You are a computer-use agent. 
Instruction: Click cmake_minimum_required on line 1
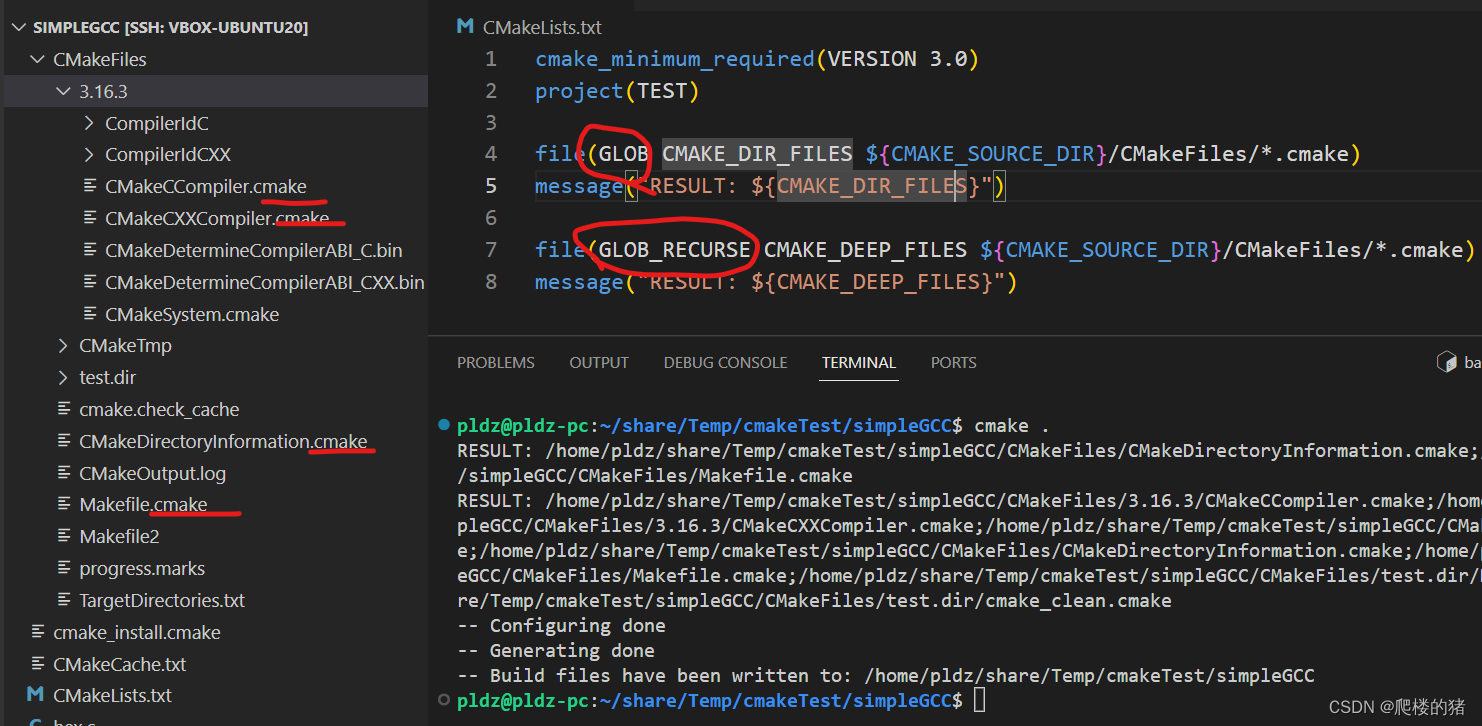(x=675, y=59)
